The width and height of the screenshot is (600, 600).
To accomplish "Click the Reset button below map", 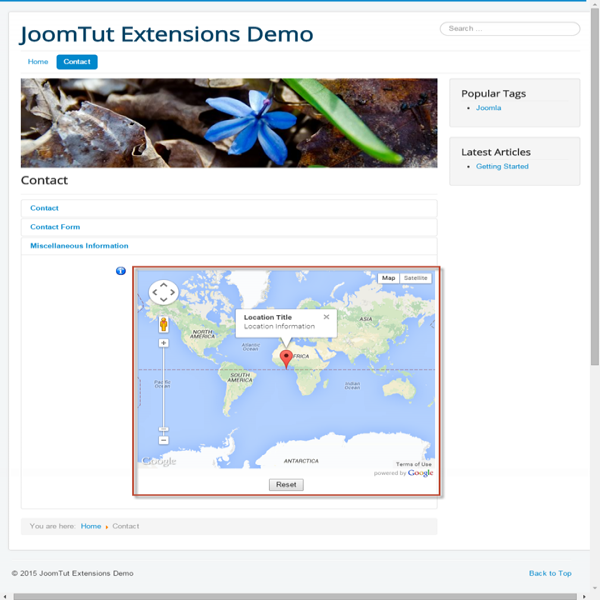I will [286, 484].
